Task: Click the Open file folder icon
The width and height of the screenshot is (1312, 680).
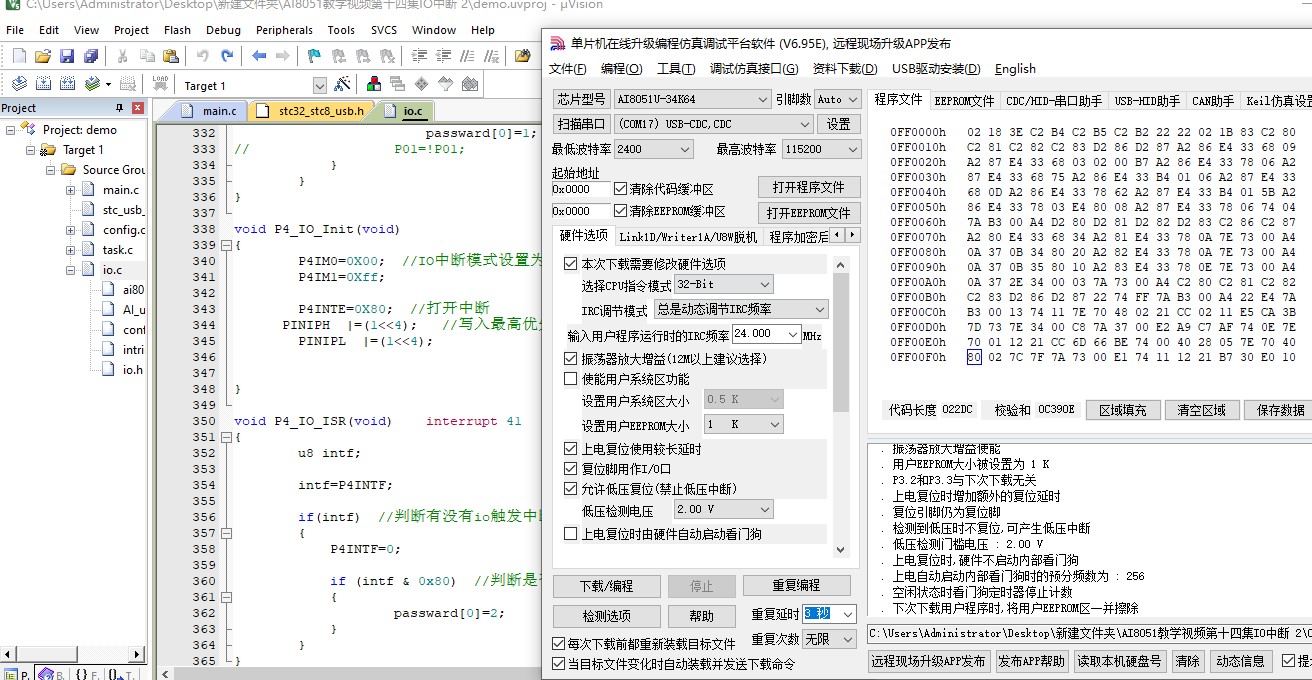Action: coord(43,56)
